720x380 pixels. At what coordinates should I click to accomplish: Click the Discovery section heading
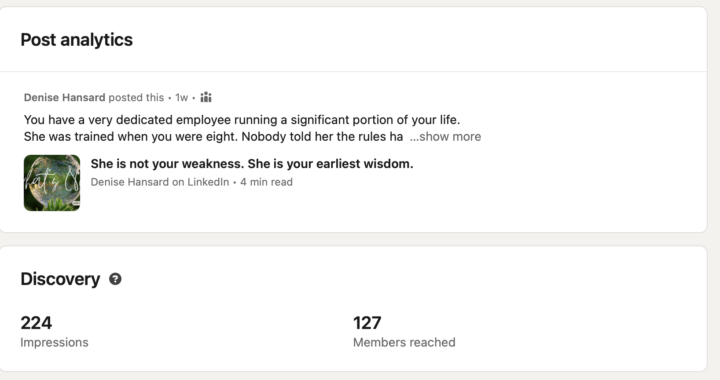click(60, 279)
